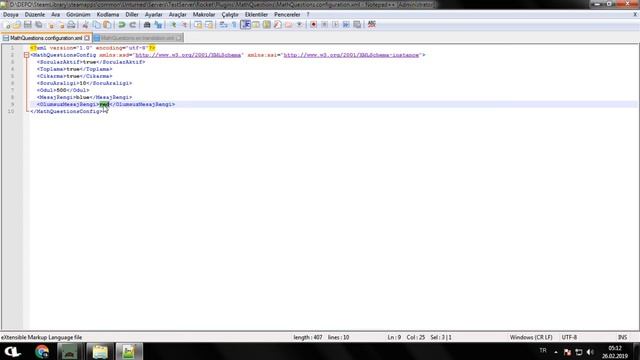Open the file explorer folder on taskbar

point(99,351)
